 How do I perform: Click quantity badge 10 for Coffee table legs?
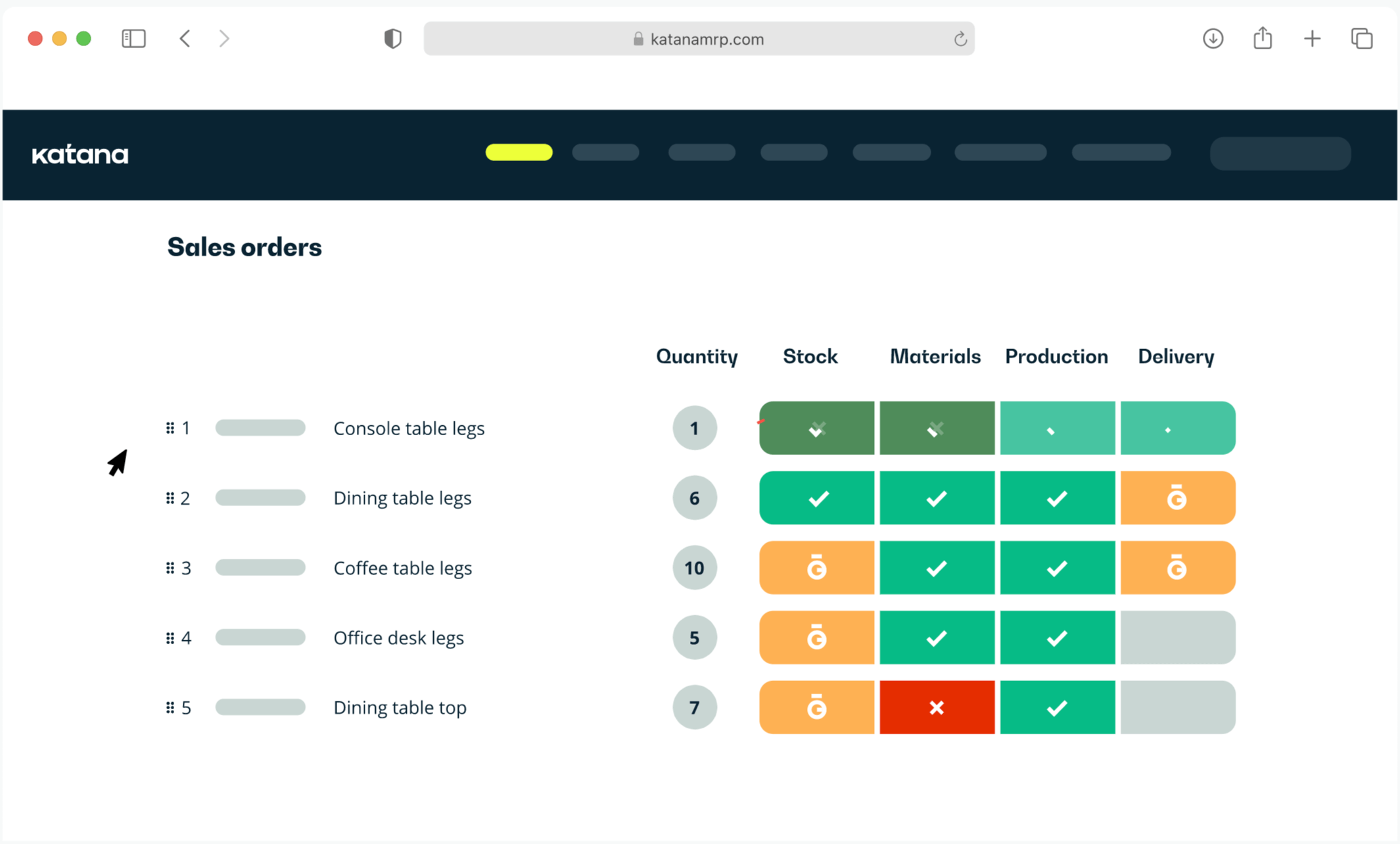(694, 568)
